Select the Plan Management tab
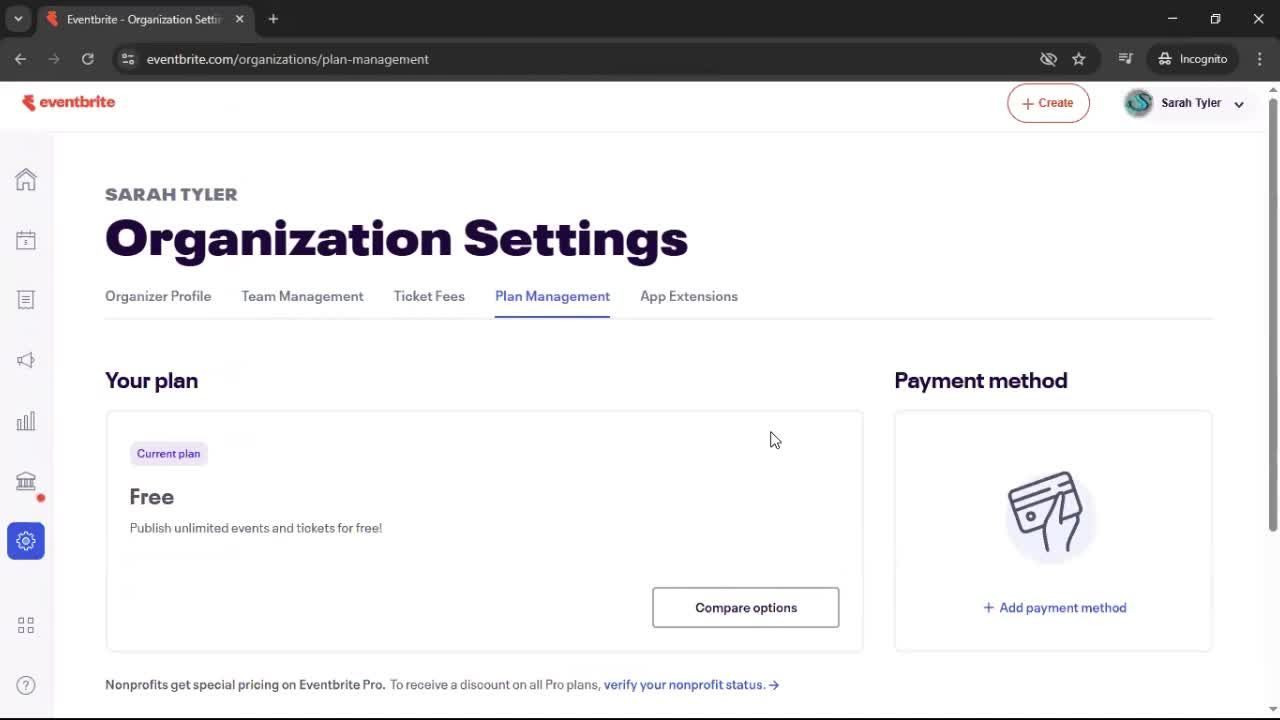The height and width of the screenshot is (720, 1280). pyautogui.click(x=552, y=296)
